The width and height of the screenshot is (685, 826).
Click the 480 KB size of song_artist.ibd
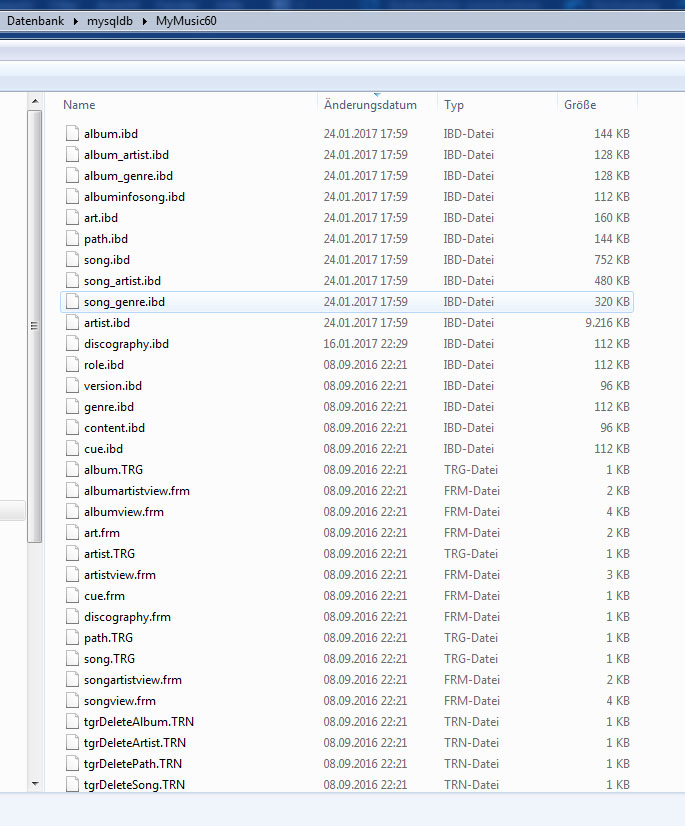click(x=612, y=281)
